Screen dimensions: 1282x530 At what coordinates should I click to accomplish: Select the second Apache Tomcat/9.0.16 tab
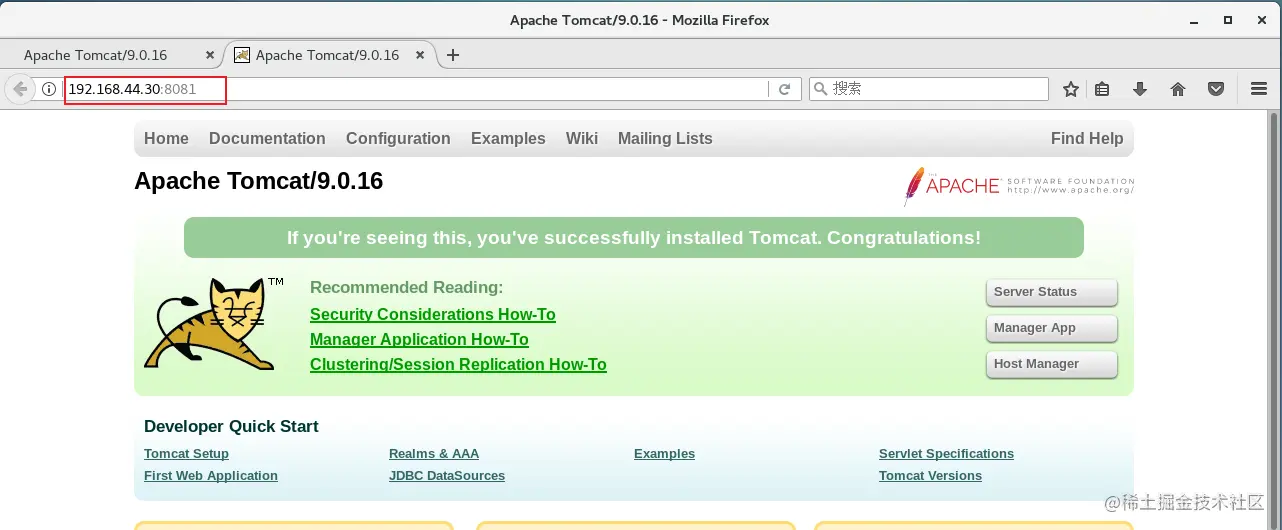(327, 55)
